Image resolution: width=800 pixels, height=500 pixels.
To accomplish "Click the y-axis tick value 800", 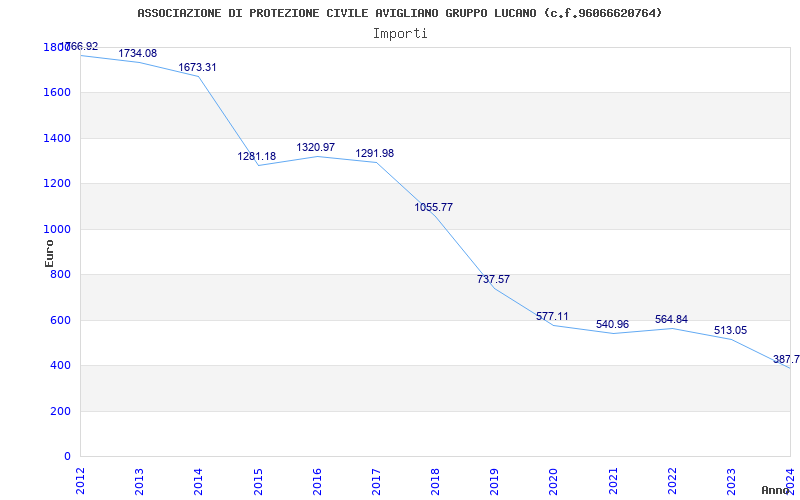I will [x=61, y=275].
